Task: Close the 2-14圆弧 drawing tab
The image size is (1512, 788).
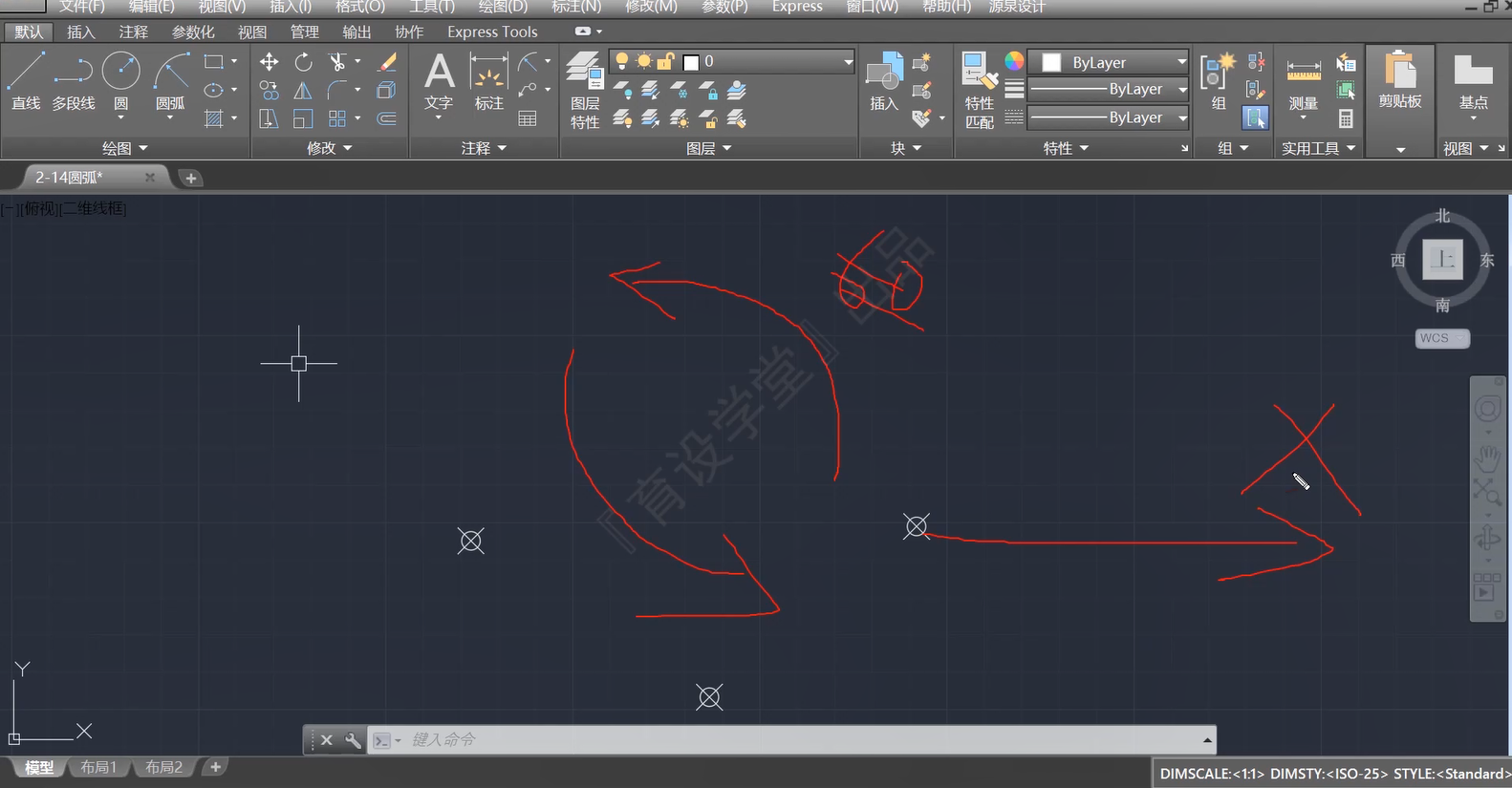Action: tap(150, 177)
